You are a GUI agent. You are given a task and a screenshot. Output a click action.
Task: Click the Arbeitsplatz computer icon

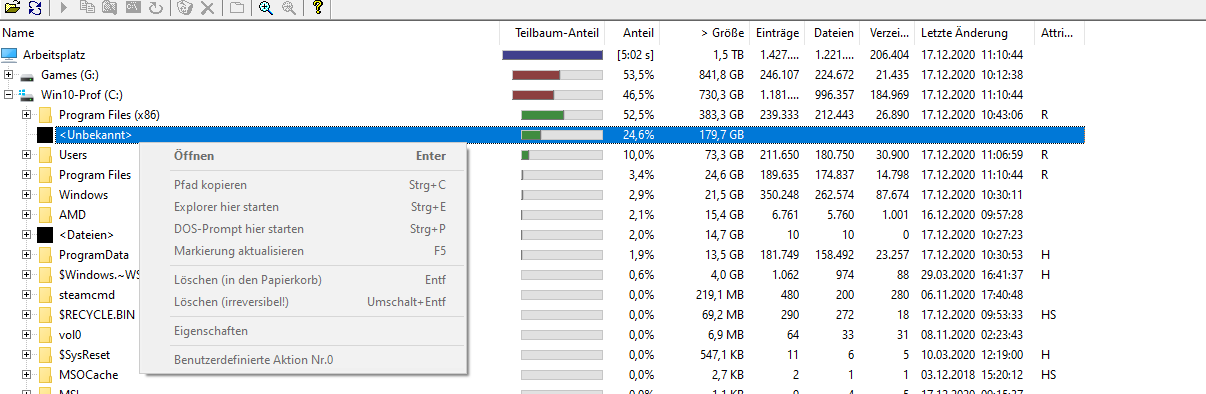pyautogui.click(x=10, y=55)
